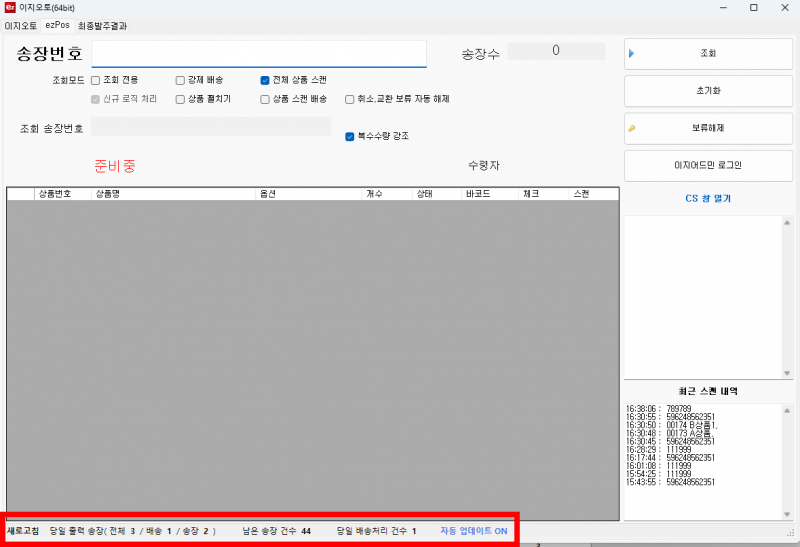Click the 바코드 column header
Screen dimensions: 800x547
490,194
